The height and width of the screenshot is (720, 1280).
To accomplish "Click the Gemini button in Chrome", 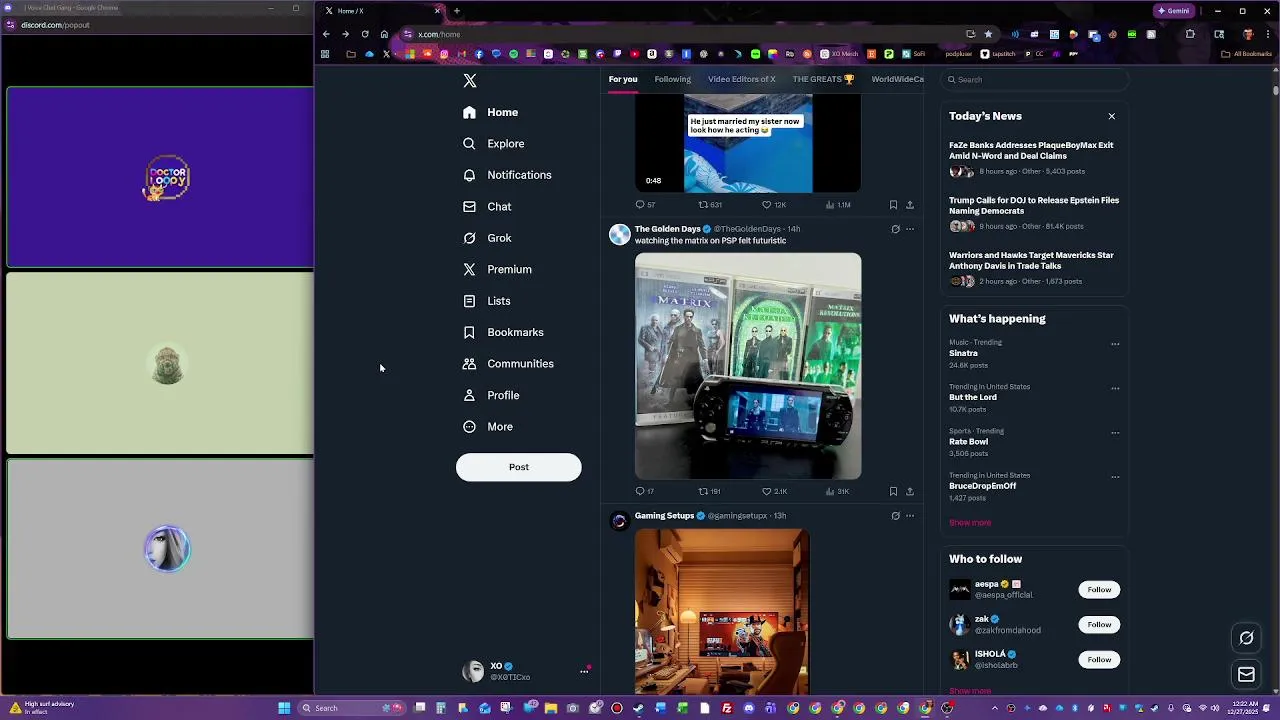I will (x=1174, y=11).
